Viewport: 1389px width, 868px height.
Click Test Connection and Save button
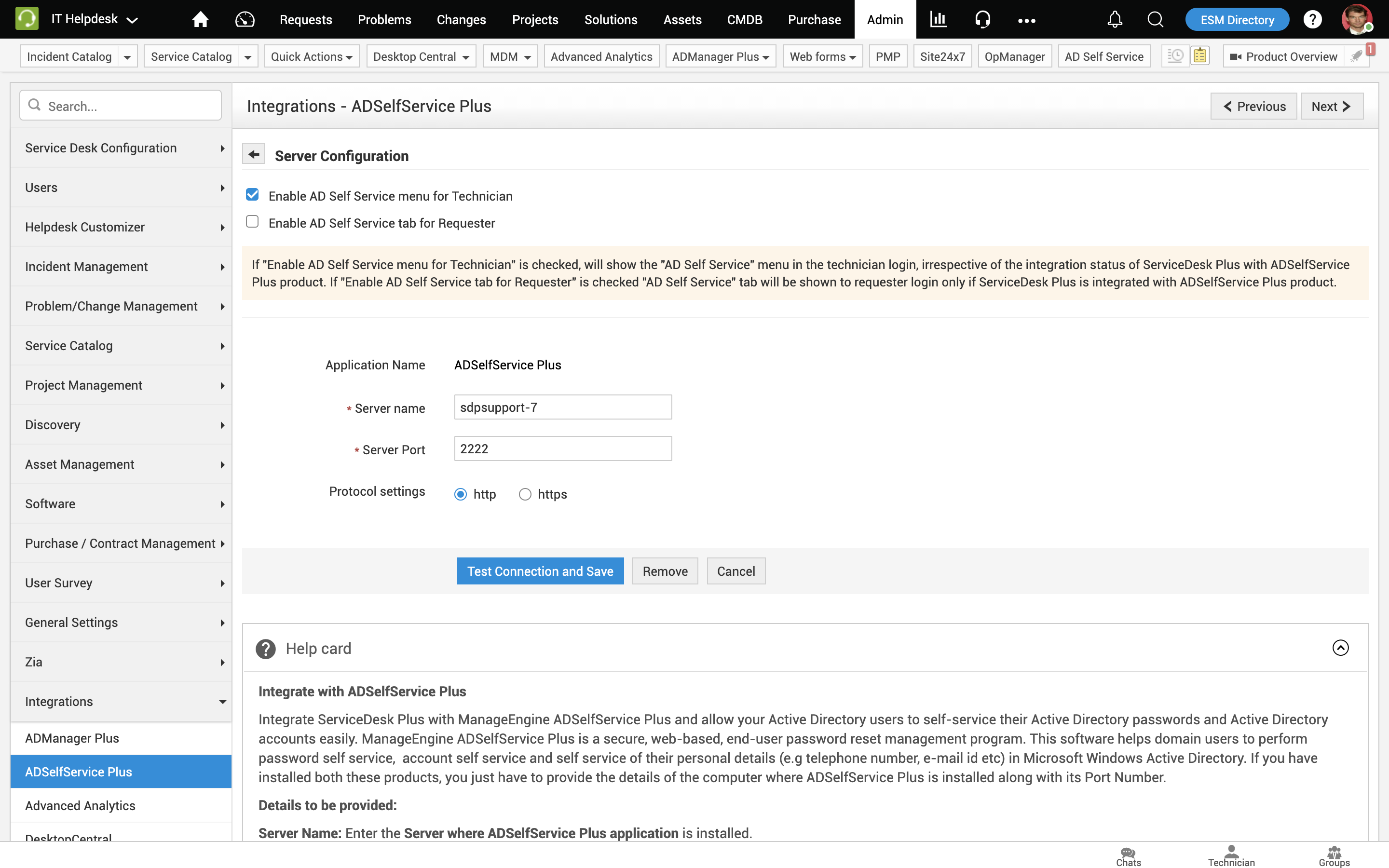tap(540, 571)
